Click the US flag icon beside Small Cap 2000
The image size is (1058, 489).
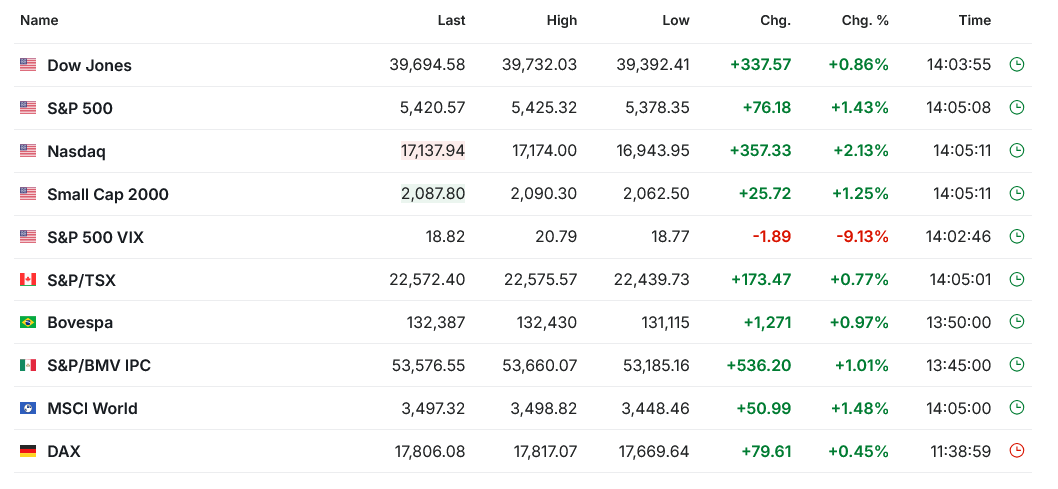(28, 194)
